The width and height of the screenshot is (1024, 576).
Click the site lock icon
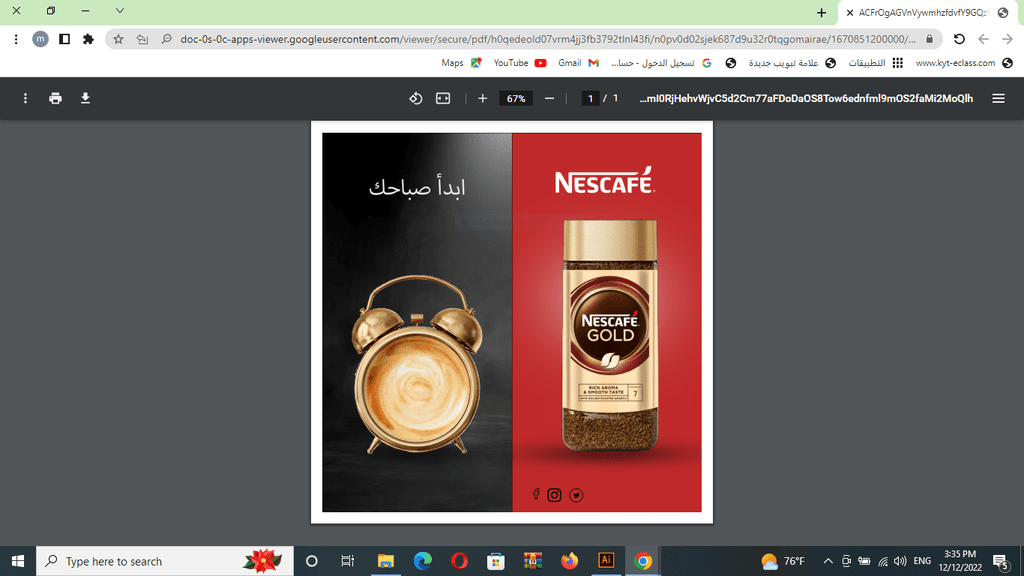click(x=929, y=39)
